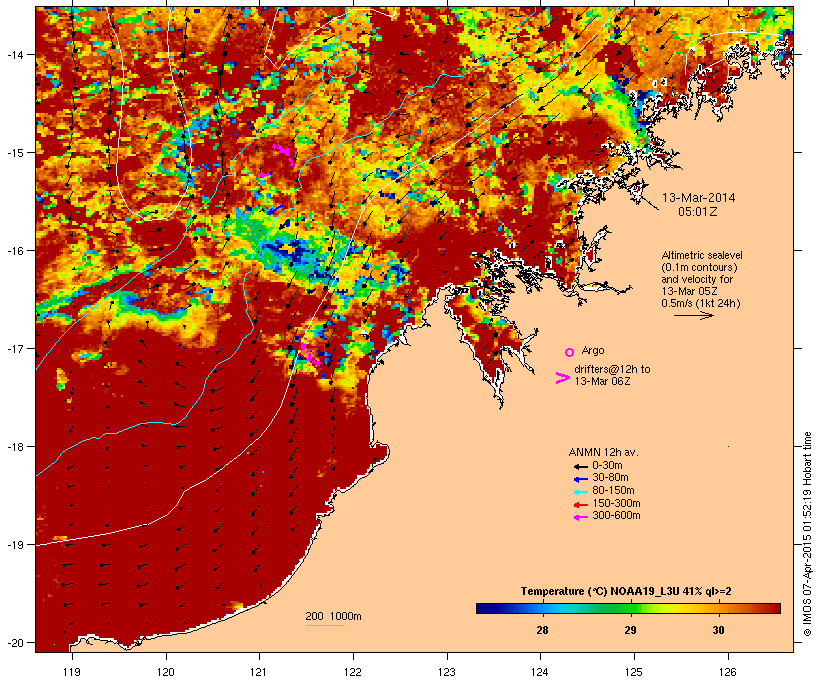Screen dimensions: 820x680
Task: Click the latitude label -14
Action: 14,54
